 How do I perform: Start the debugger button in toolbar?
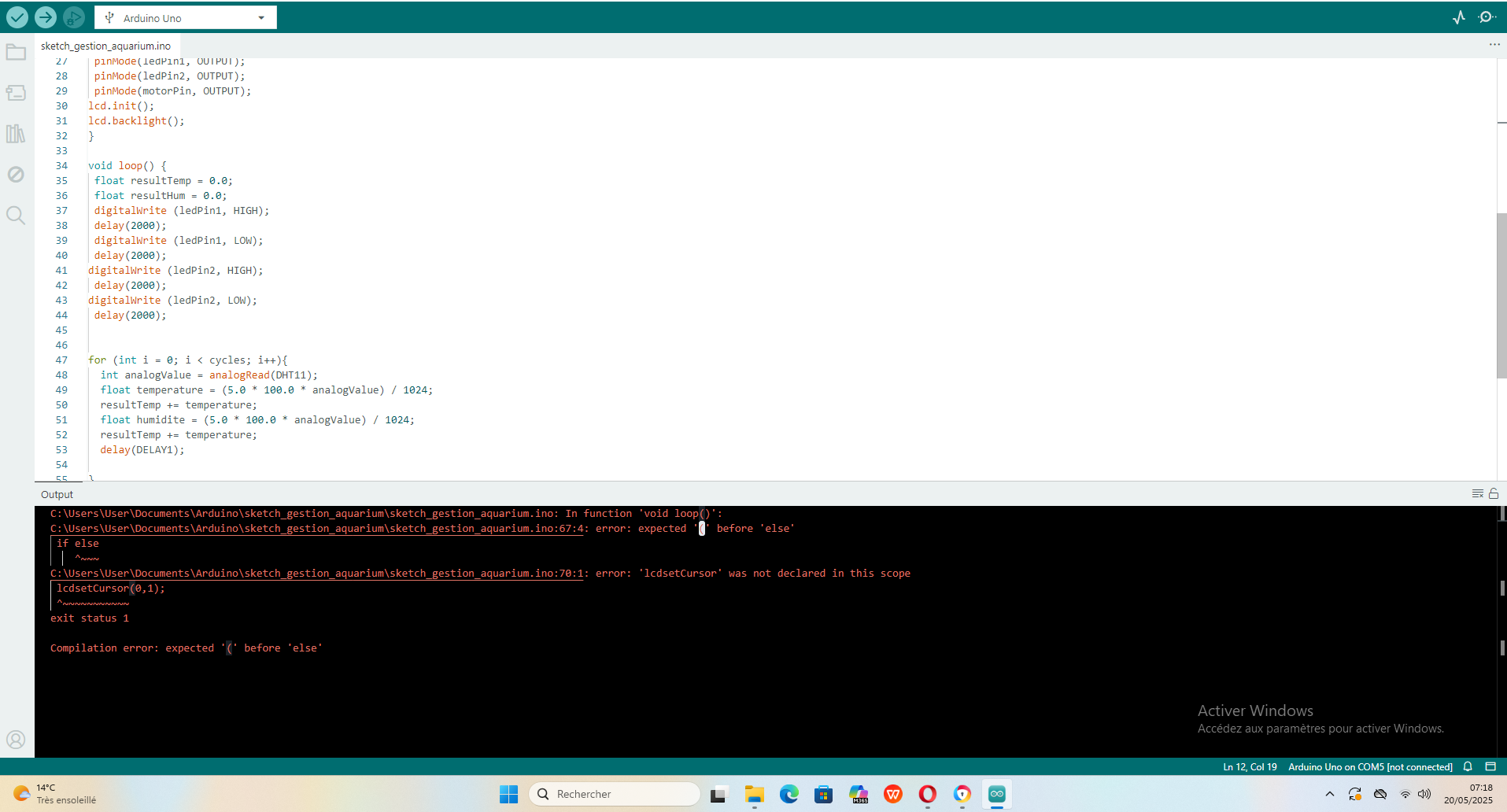point(74,17)
